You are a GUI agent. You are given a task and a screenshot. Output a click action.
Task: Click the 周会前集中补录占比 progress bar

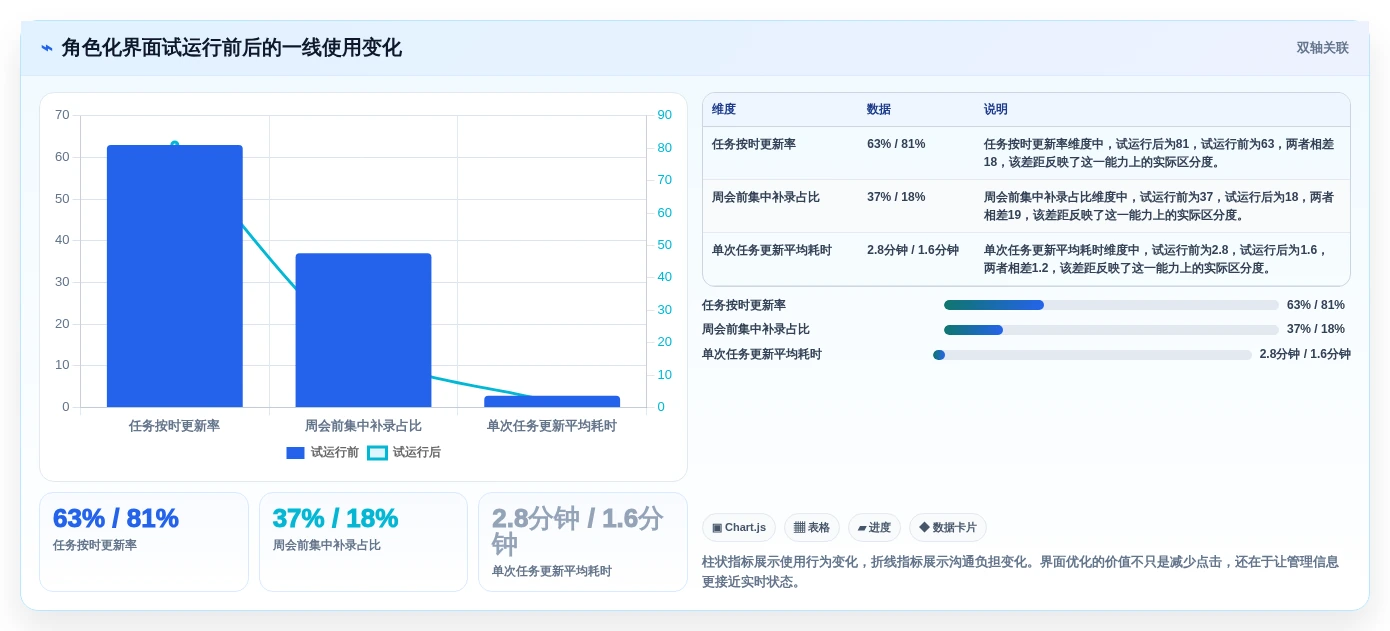tap(1111, 330)
